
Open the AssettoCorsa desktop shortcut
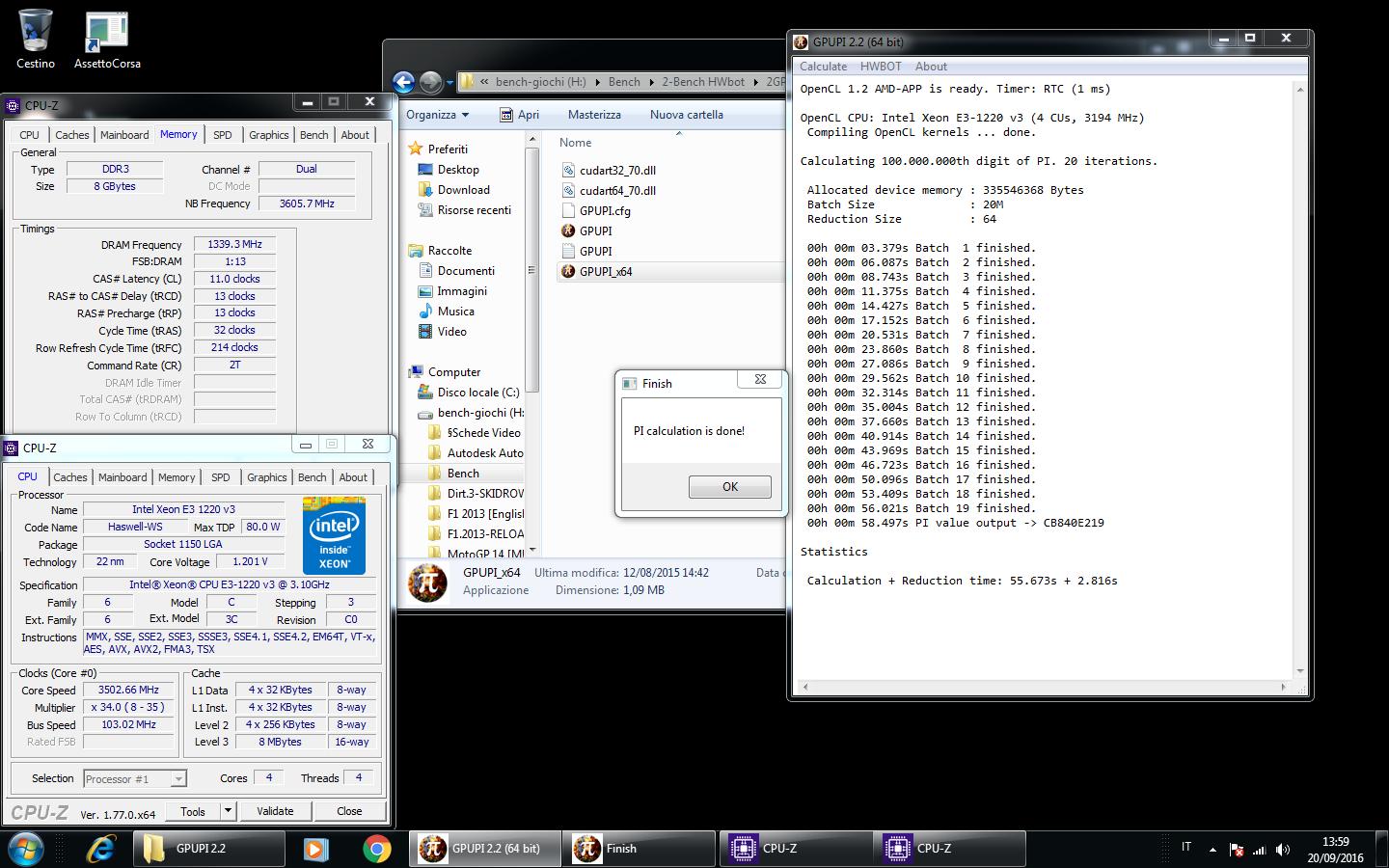click(x=107, y=40)
